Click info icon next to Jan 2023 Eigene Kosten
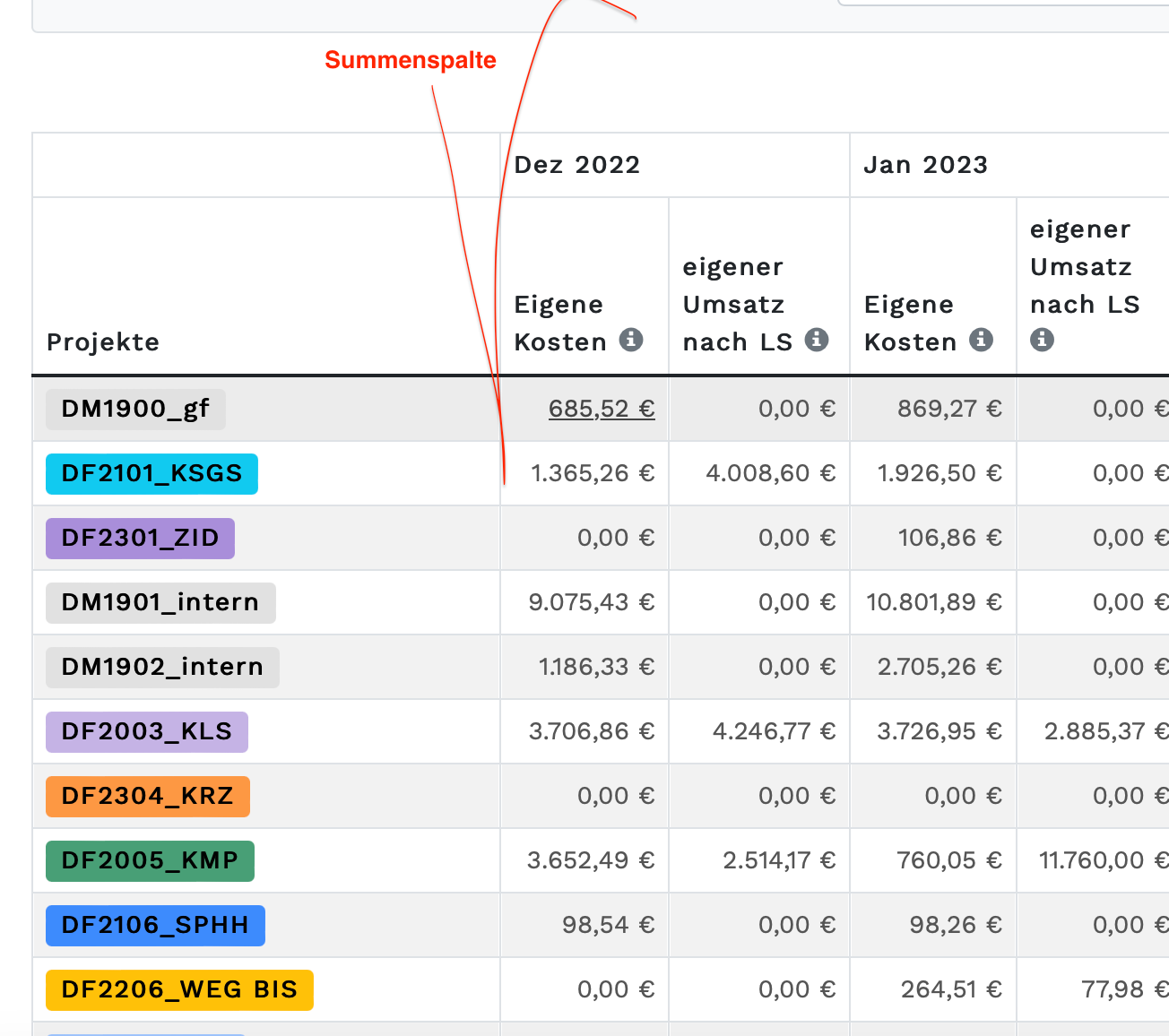The image size is (1169, 1036). pyautogui.click(x=982, y=340)
